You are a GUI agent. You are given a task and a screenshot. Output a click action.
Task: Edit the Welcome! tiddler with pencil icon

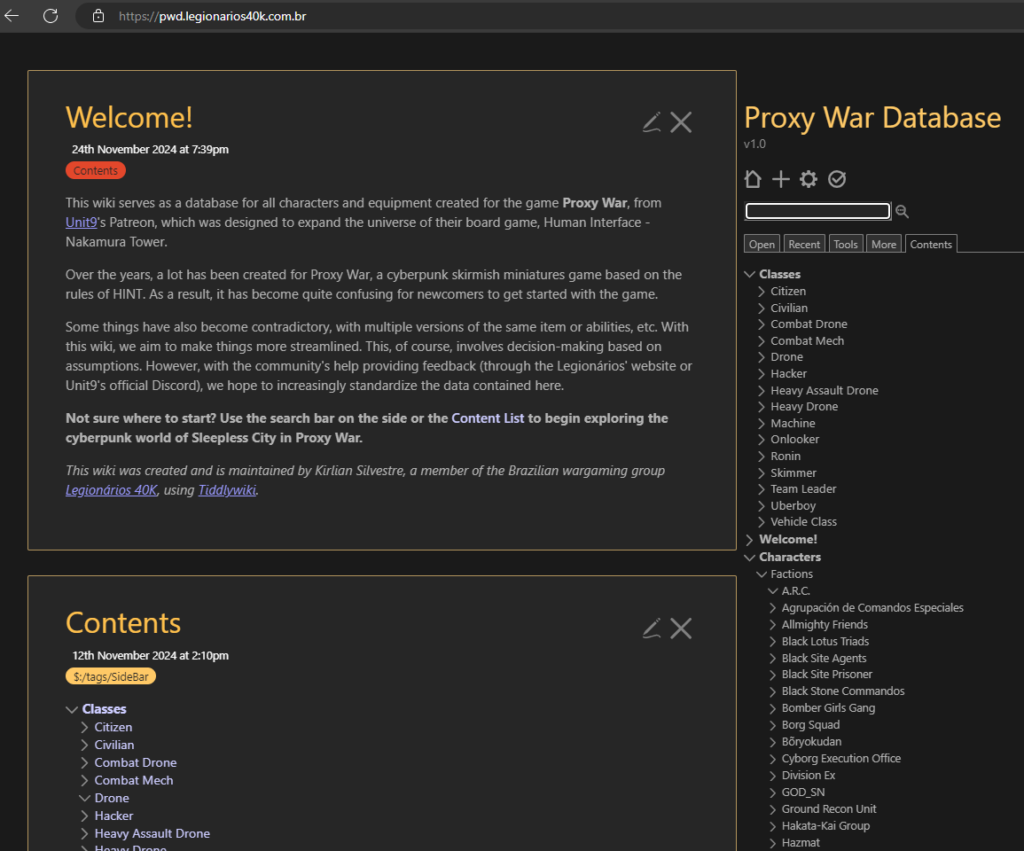click(652, 122)
